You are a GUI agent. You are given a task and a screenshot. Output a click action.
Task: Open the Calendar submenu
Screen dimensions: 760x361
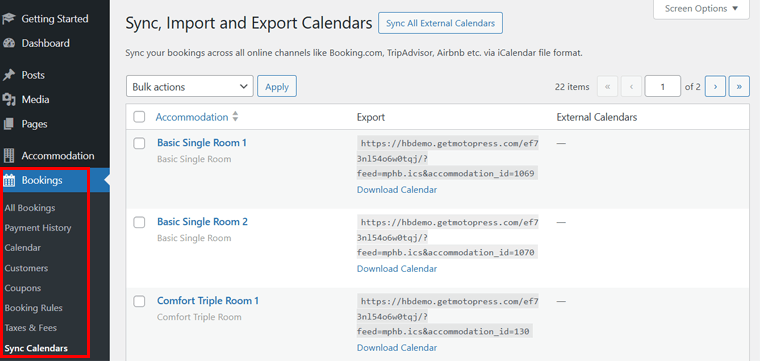pos(23,248)
